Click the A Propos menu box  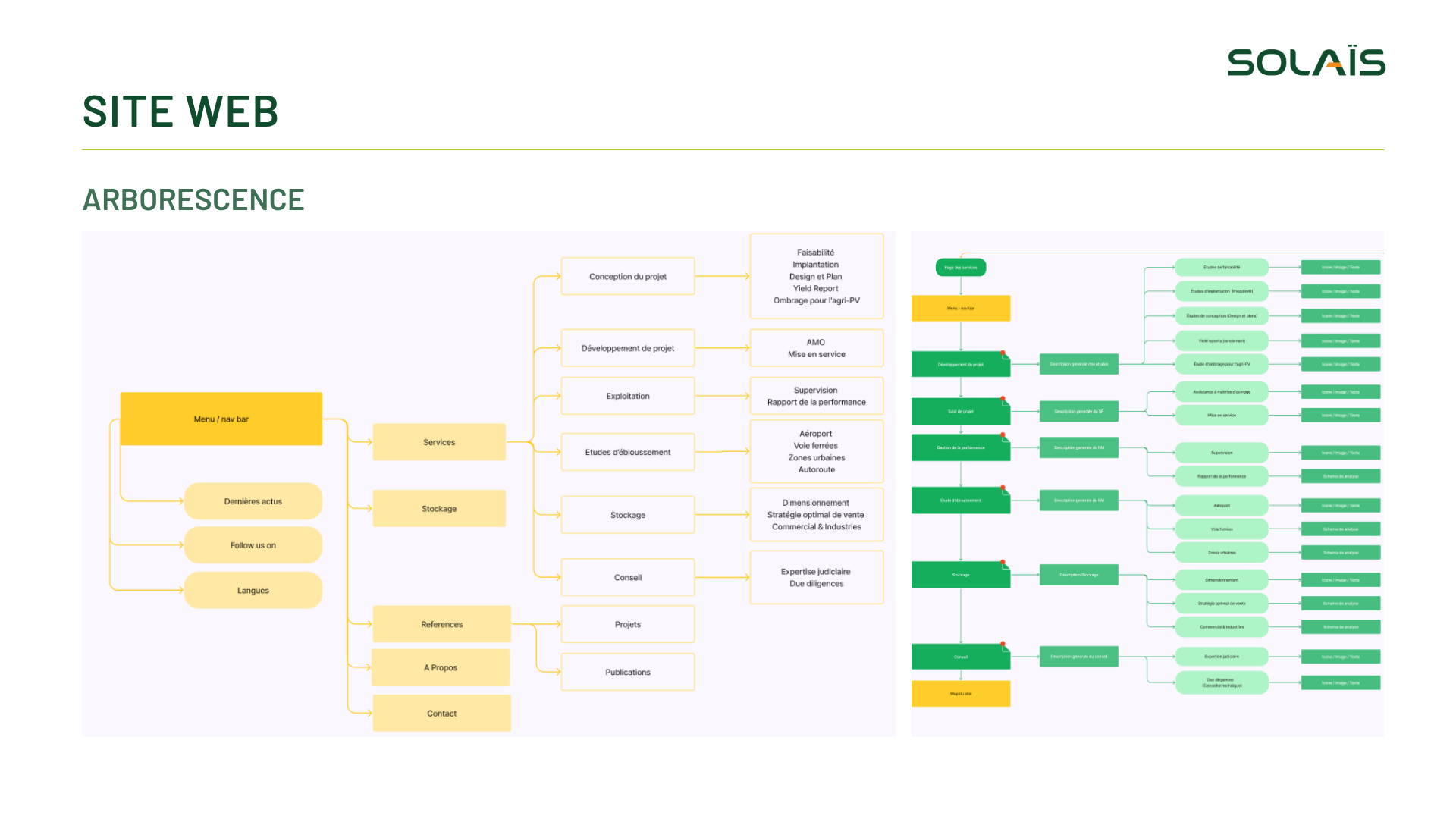(x=441, y=667)
